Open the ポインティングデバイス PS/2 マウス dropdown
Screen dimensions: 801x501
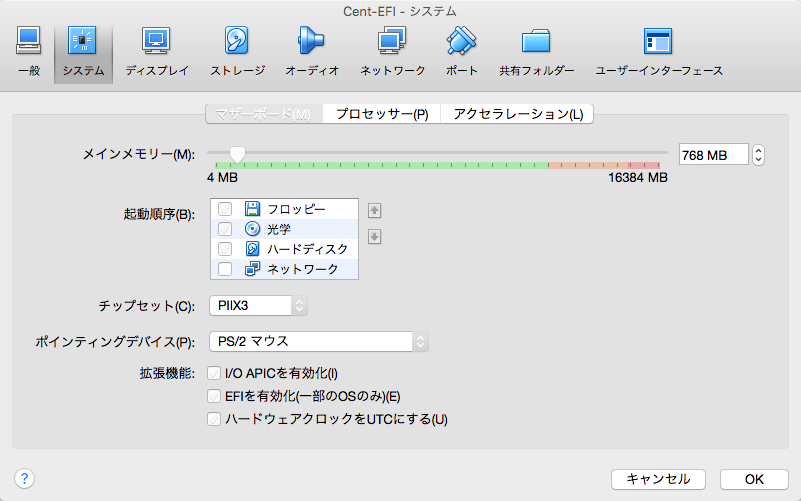318,341
